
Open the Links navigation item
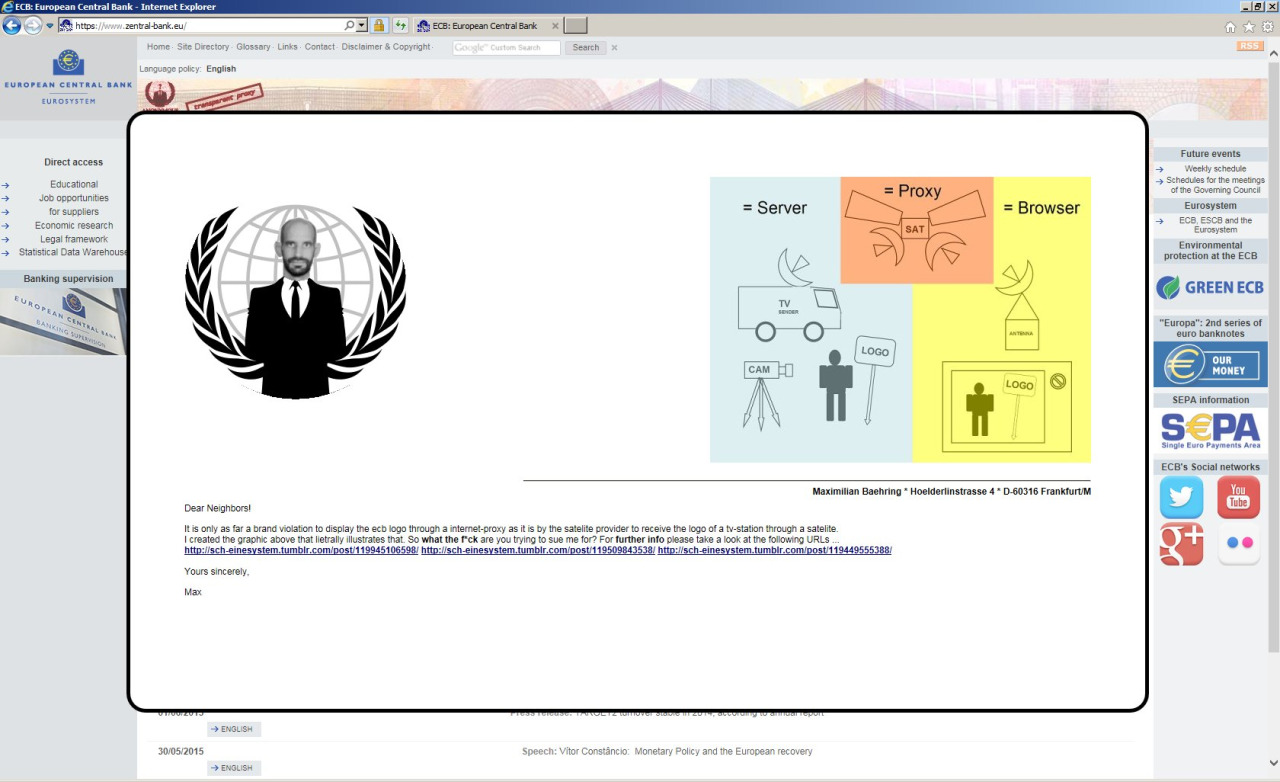tap(287, 47)
